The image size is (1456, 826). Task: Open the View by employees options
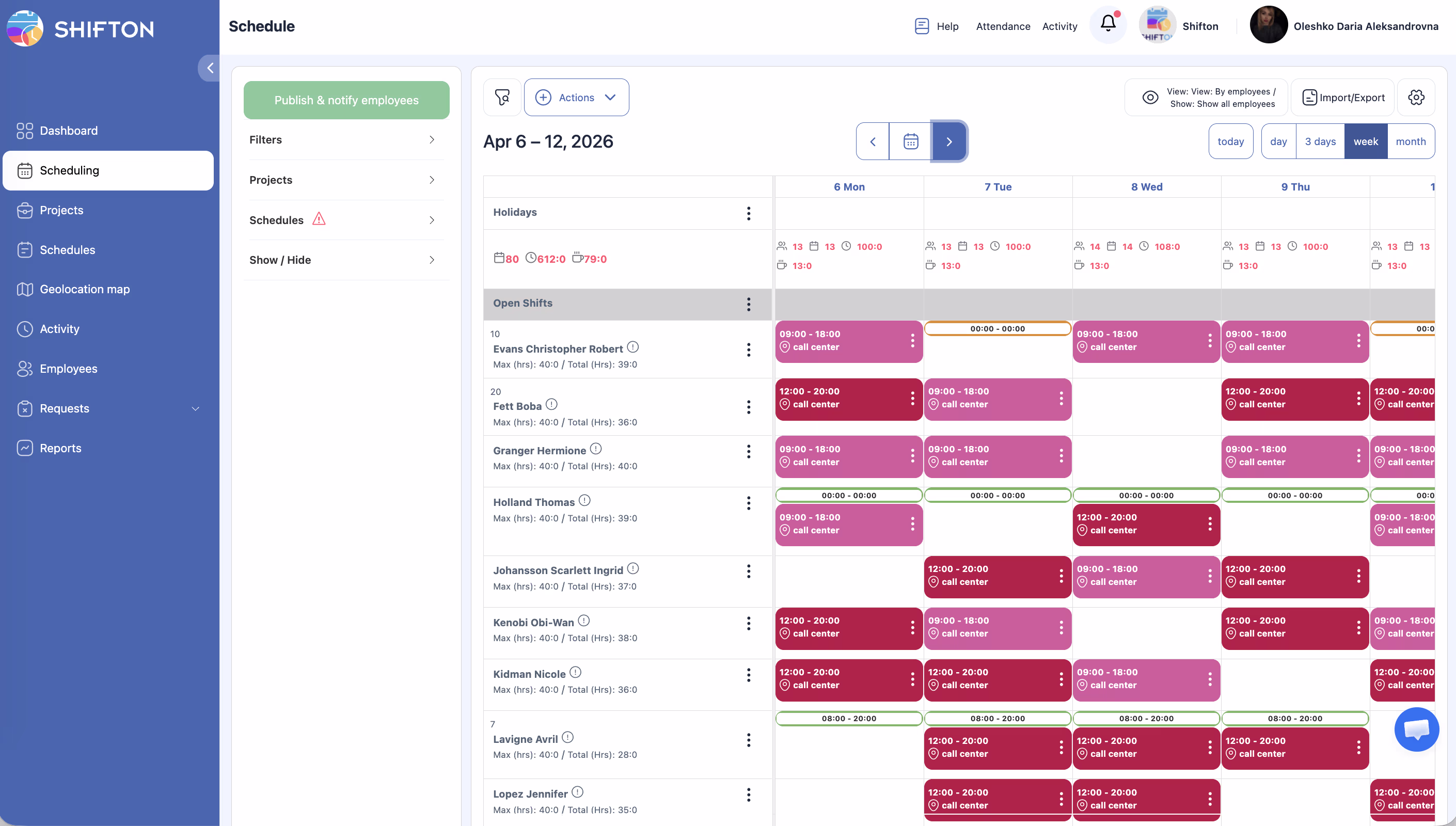pyautogui.click(x=1207, y=98)
